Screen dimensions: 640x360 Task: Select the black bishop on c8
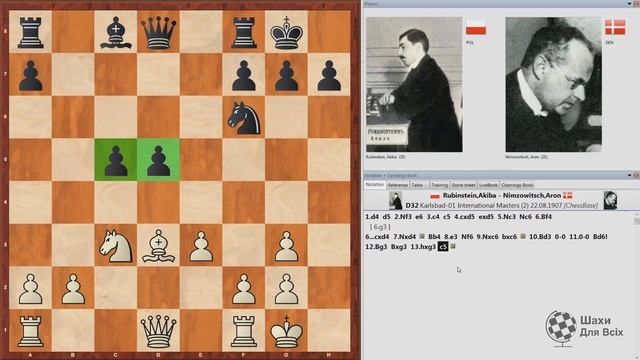tap(116, 32)
